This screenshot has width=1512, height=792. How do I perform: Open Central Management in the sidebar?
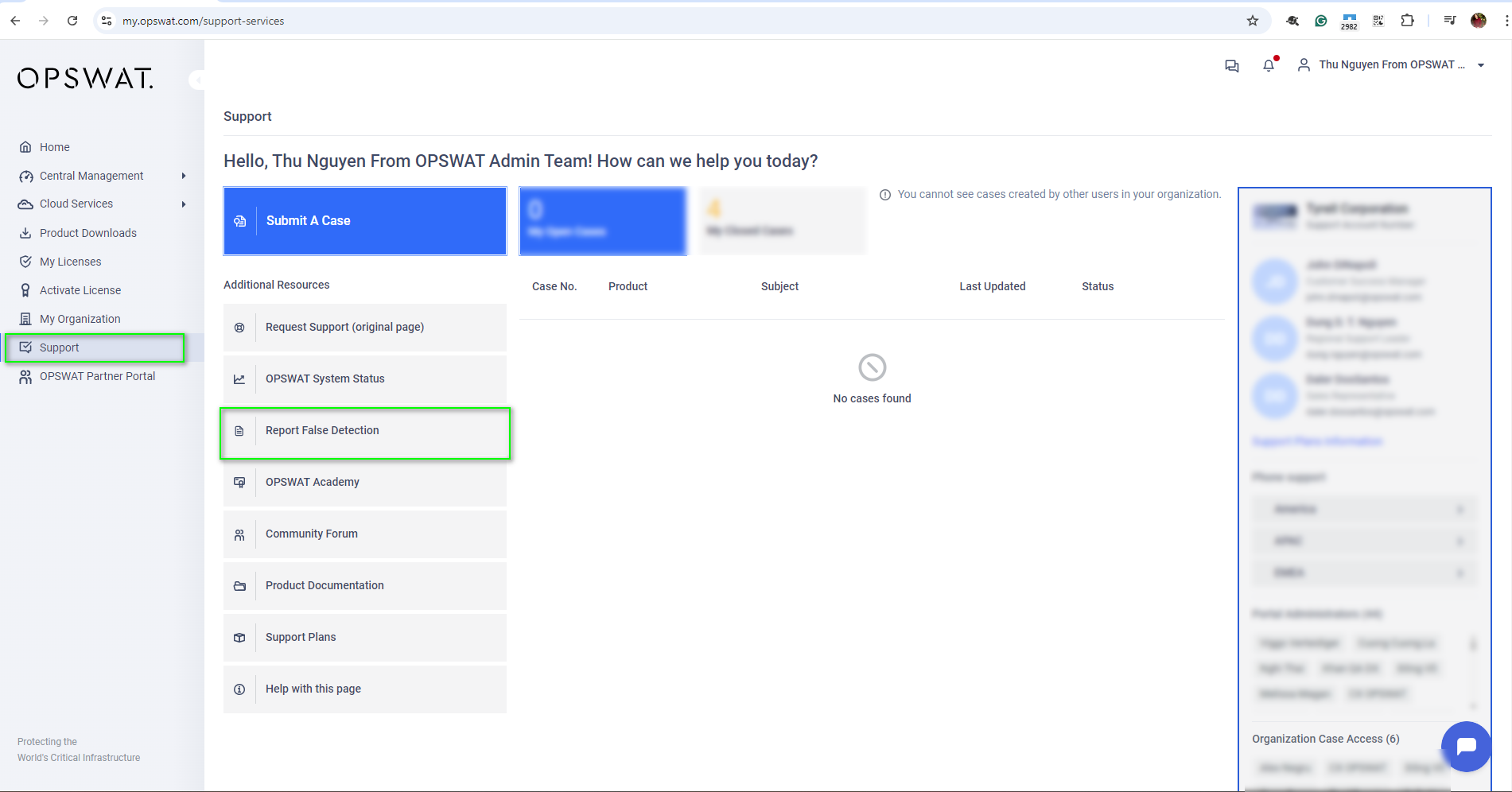(91, 176)
